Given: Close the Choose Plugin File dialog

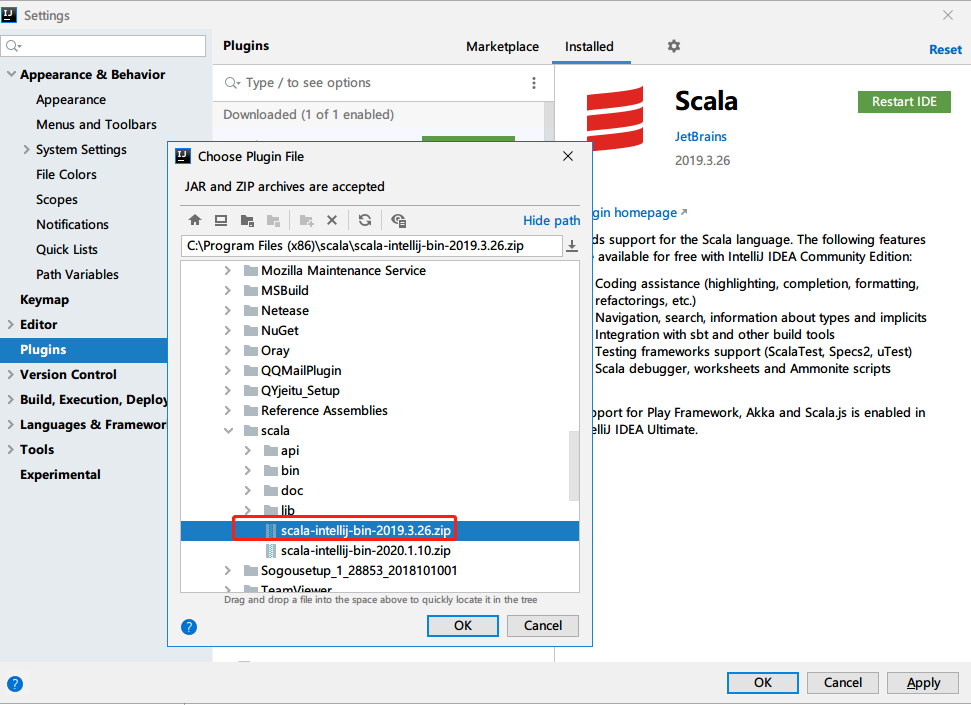Looking at the screenshot, I should 568,156.
